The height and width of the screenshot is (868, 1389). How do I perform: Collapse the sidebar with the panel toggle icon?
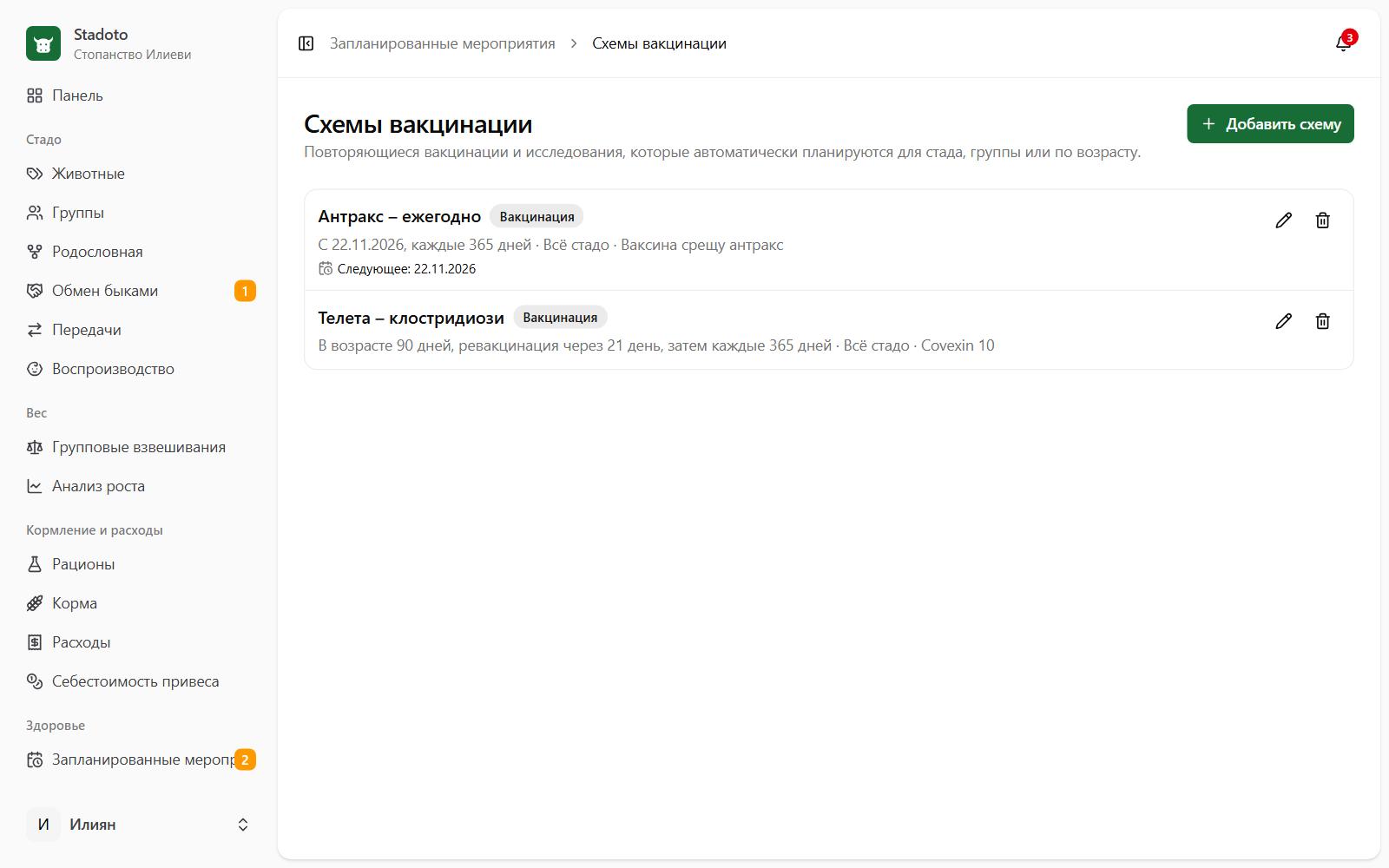tap(306, 43)
